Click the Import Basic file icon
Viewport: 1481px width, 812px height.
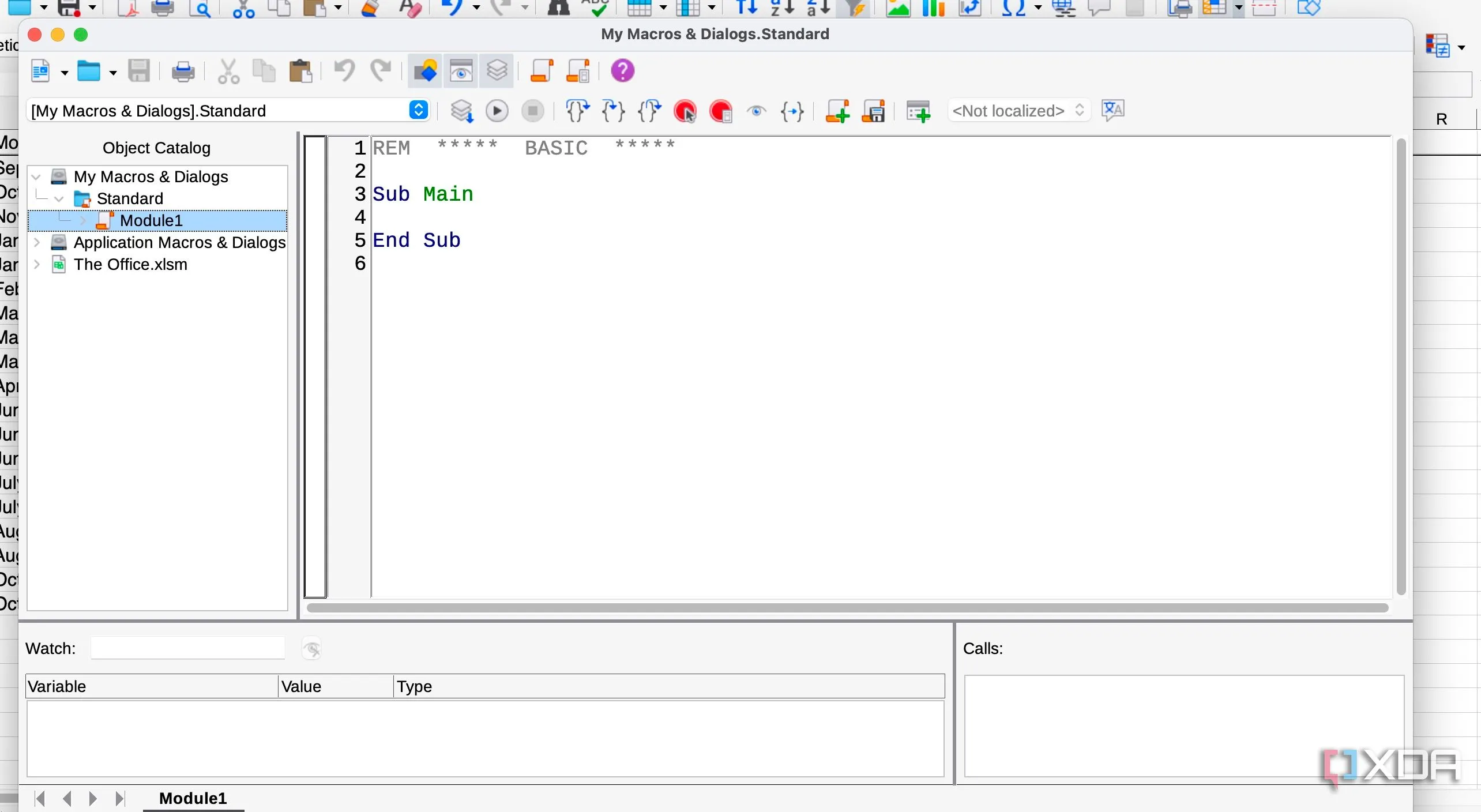coord(837,111)
